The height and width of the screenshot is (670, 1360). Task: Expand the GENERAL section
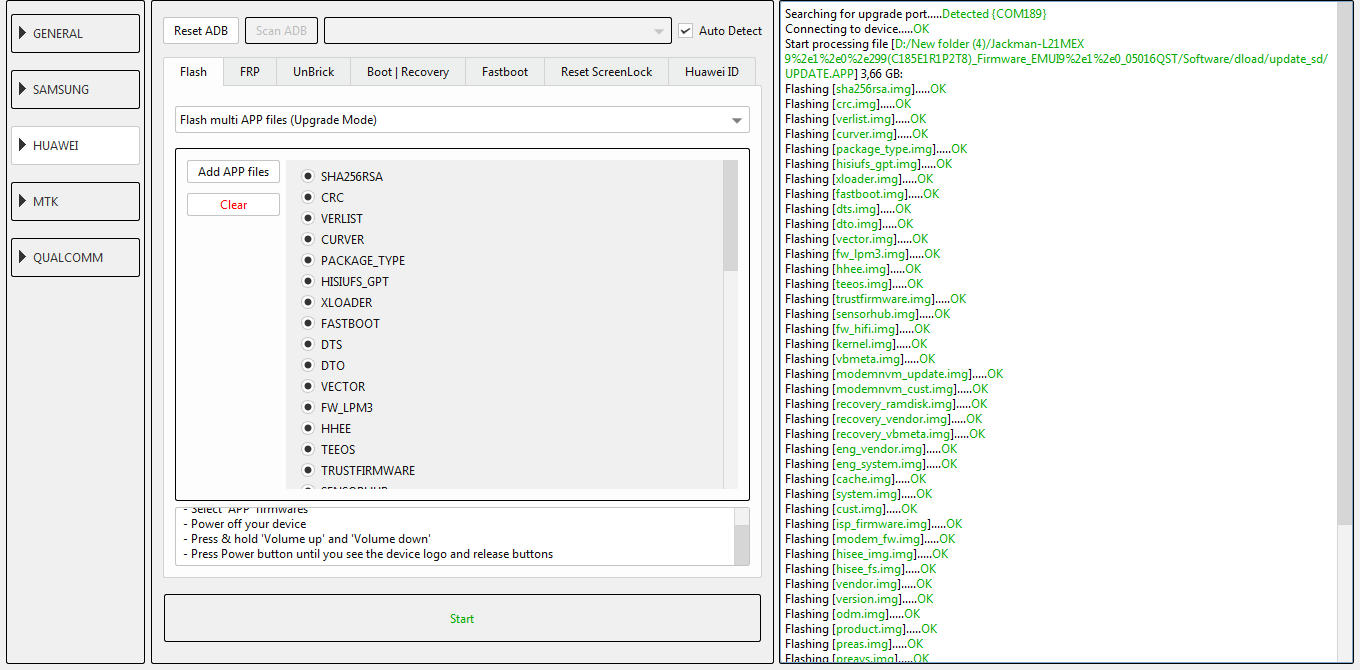(x=75, y=33)
